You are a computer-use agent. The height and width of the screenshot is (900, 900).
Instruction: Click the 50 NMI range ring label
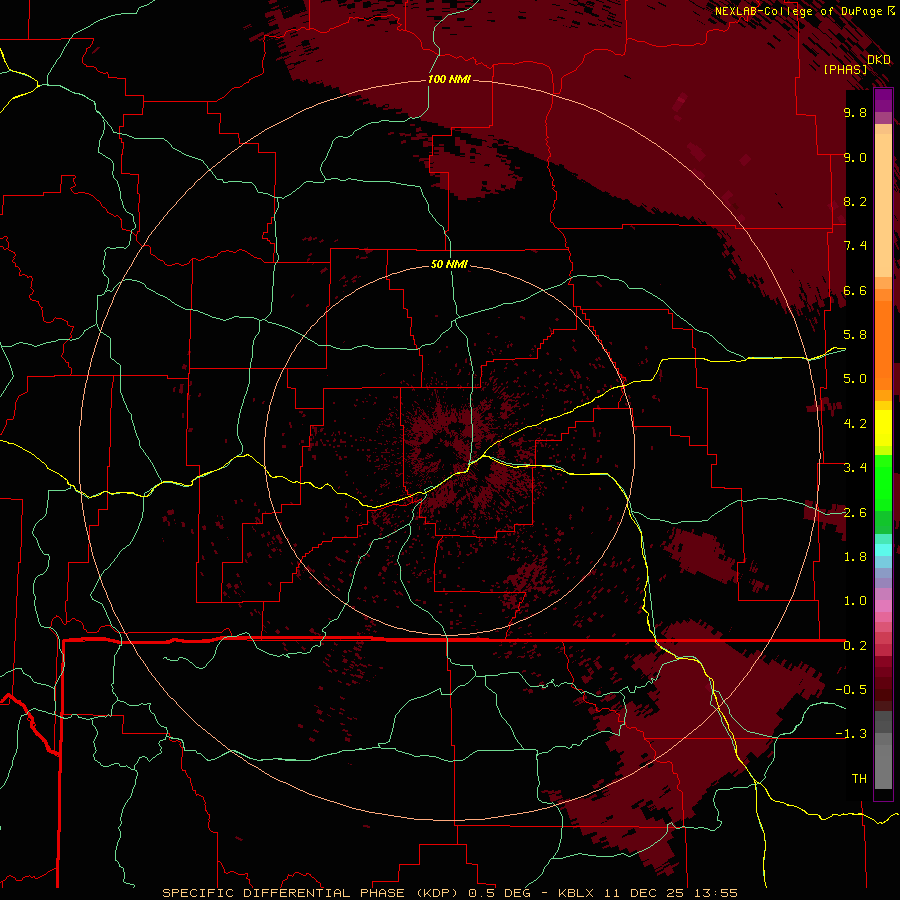tap(449, 264)
